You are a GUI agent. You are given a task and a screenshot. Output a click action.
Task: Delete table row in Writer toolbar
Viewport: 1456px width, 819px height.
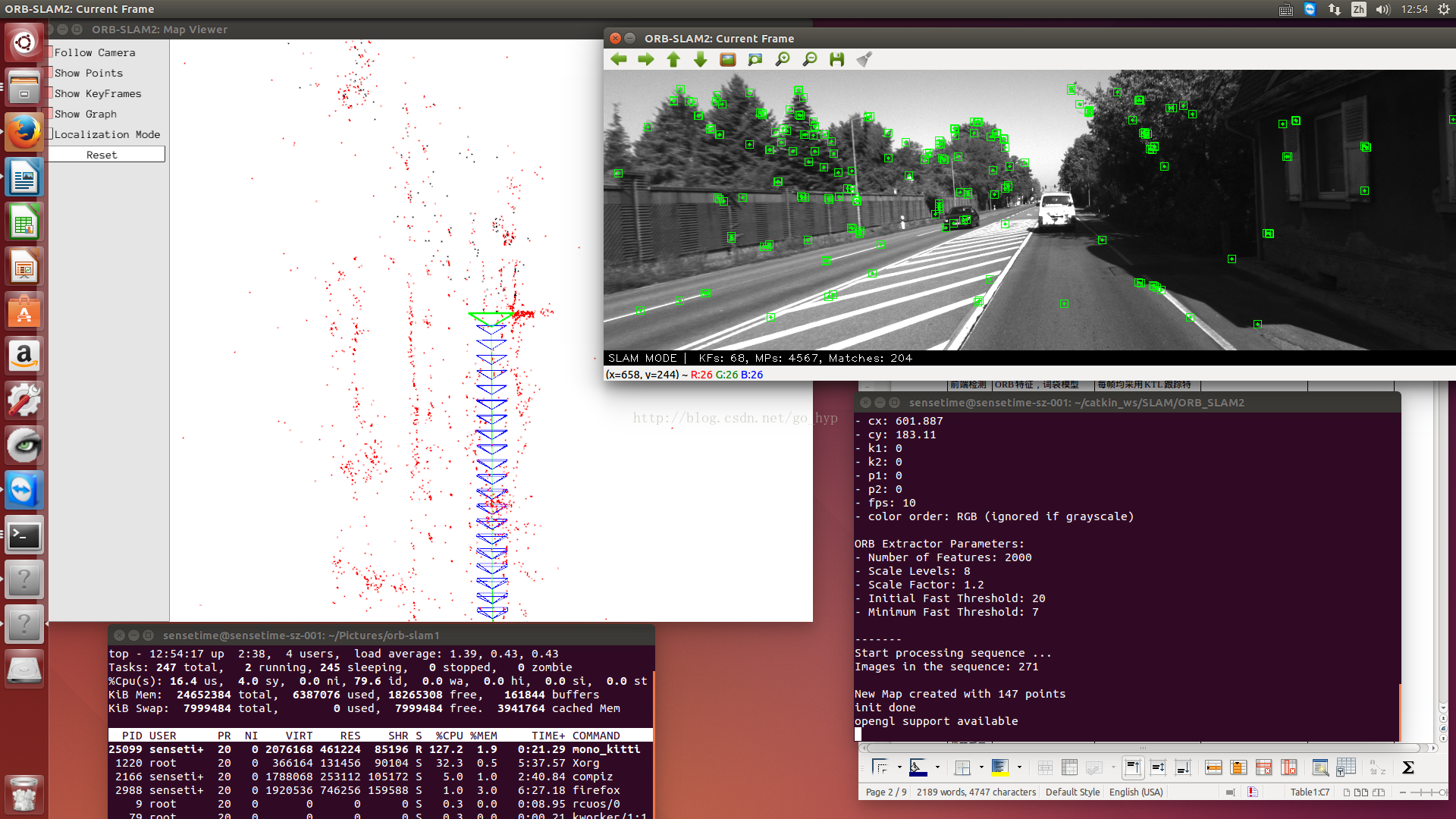click(x=1263, y=767)
